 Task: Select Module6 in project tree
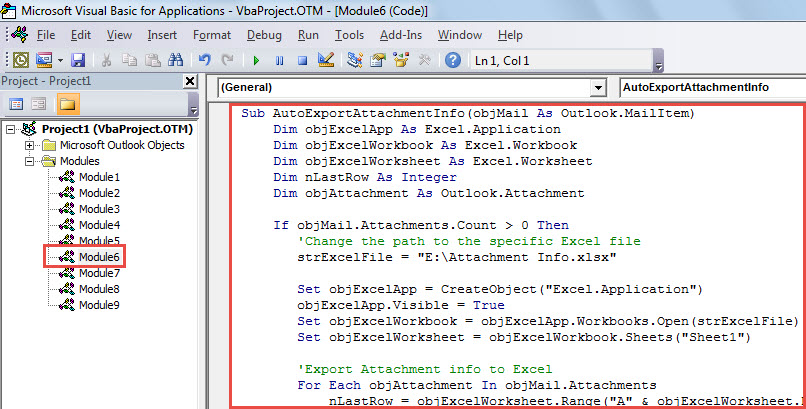(x=99, y=257)
